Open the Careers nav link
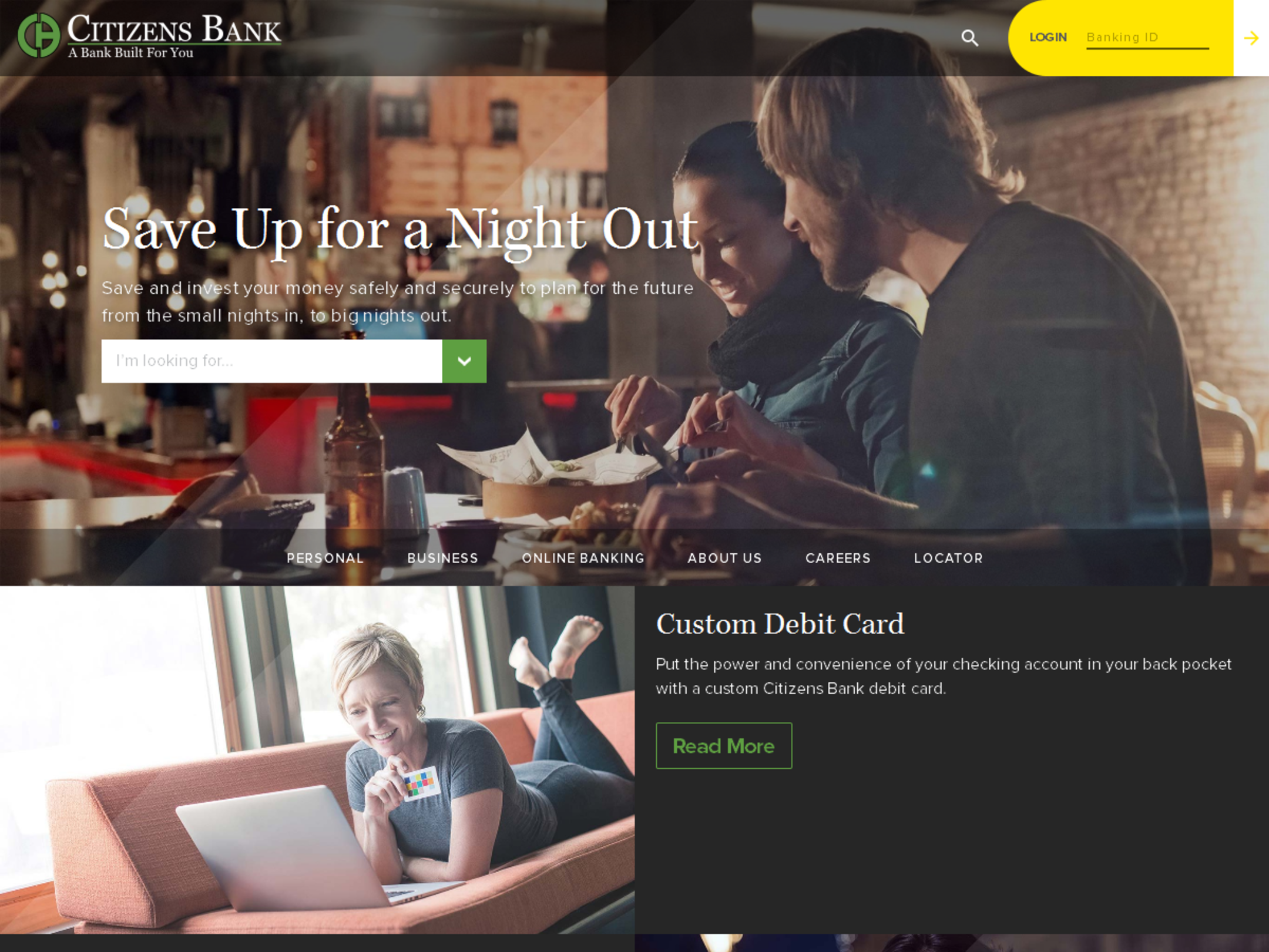The width and height of the screenshot is (1269, 952). pyautogui.click(x=838, y=558)
